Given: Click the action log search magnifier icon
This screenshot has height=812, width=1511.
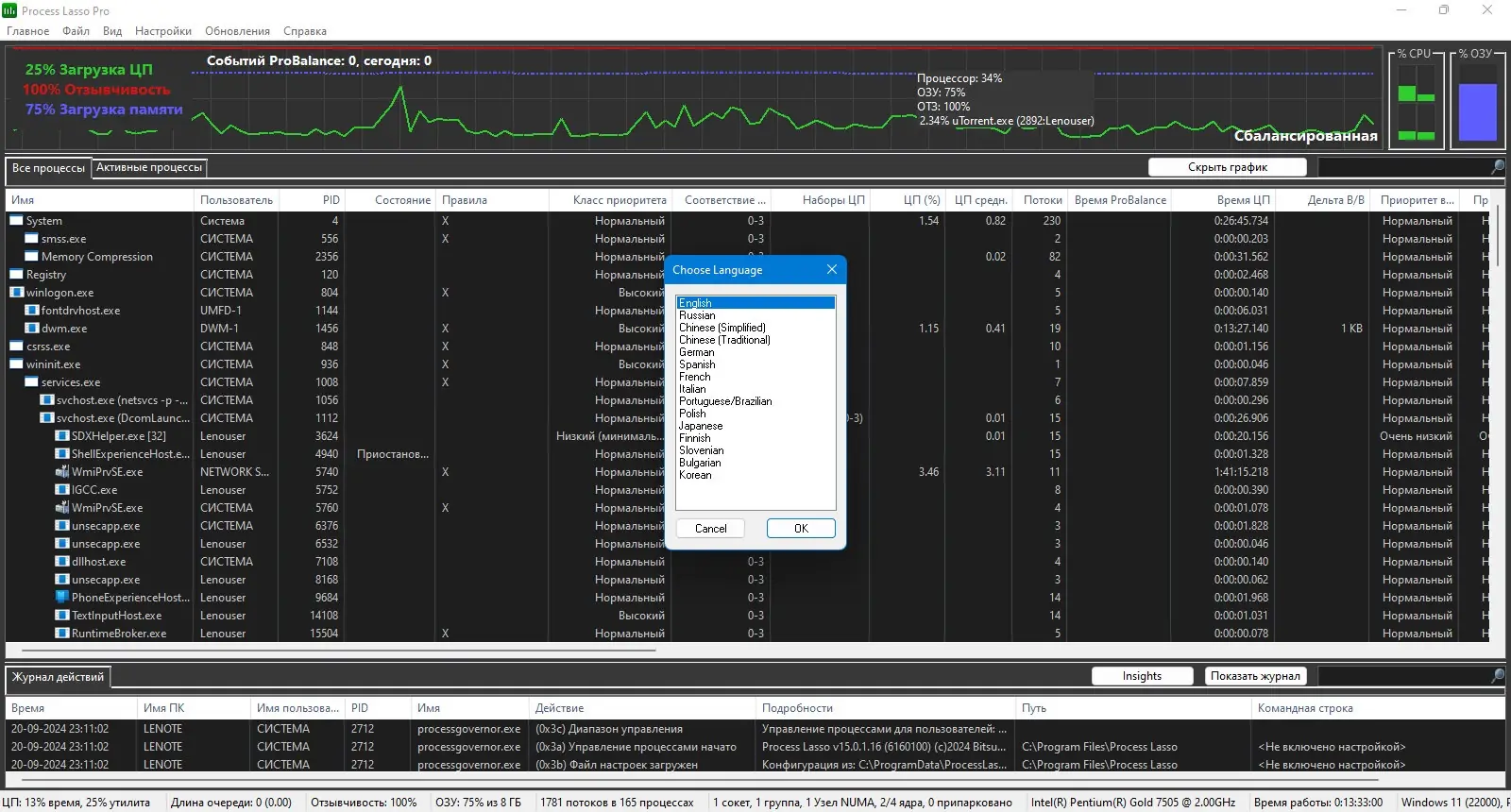Looking at the screenshot, I should click(1497, 676).
